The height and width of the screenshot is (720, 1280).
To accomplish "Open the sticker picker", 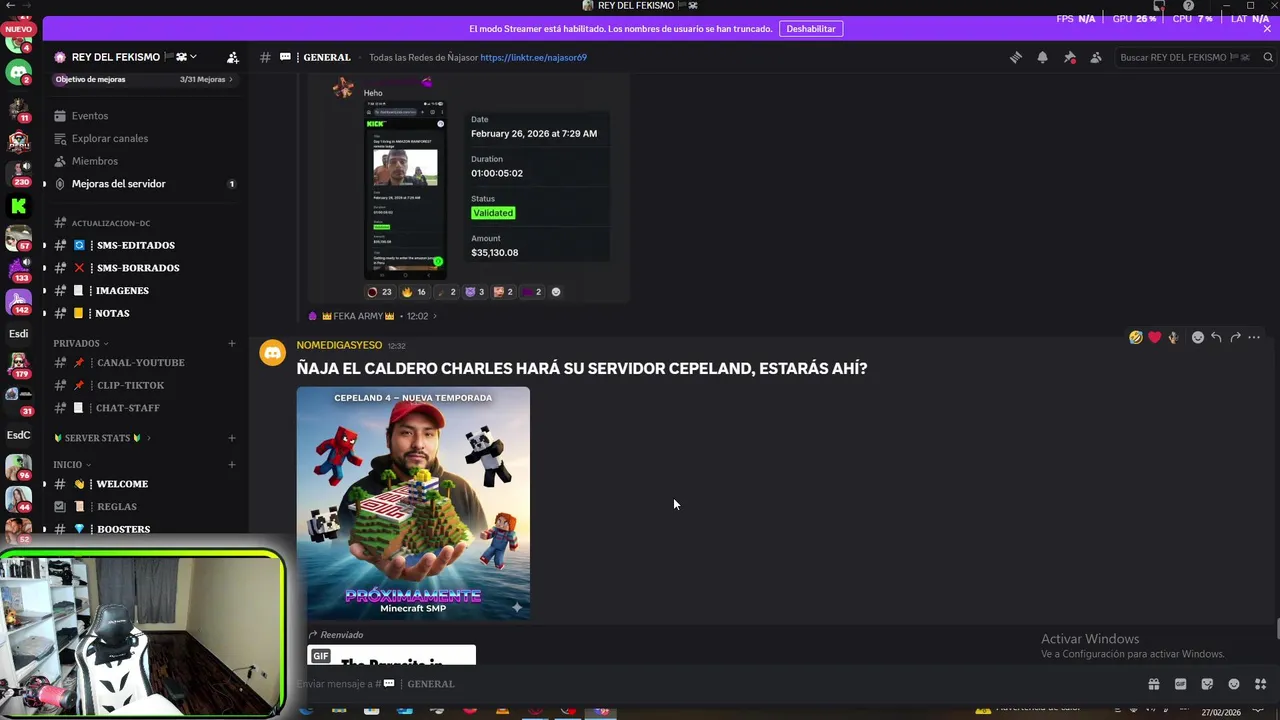I will pos(1207,684).
